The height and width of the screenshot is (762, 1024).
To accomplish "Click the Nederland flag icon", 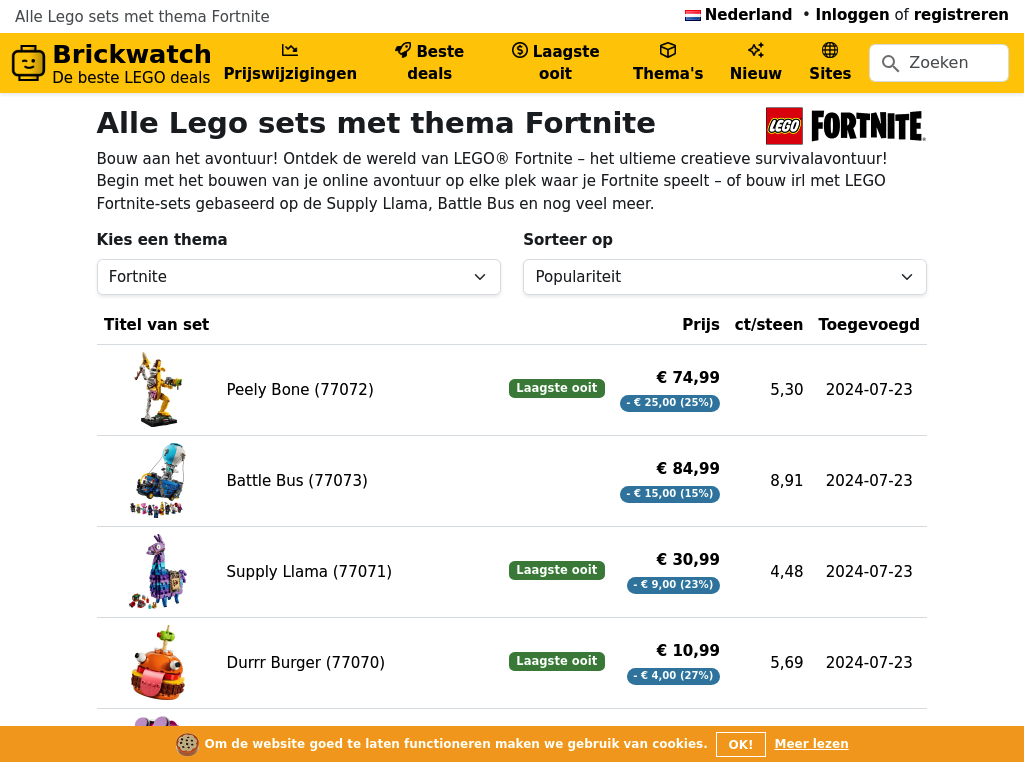I will [x=692, y=15].
